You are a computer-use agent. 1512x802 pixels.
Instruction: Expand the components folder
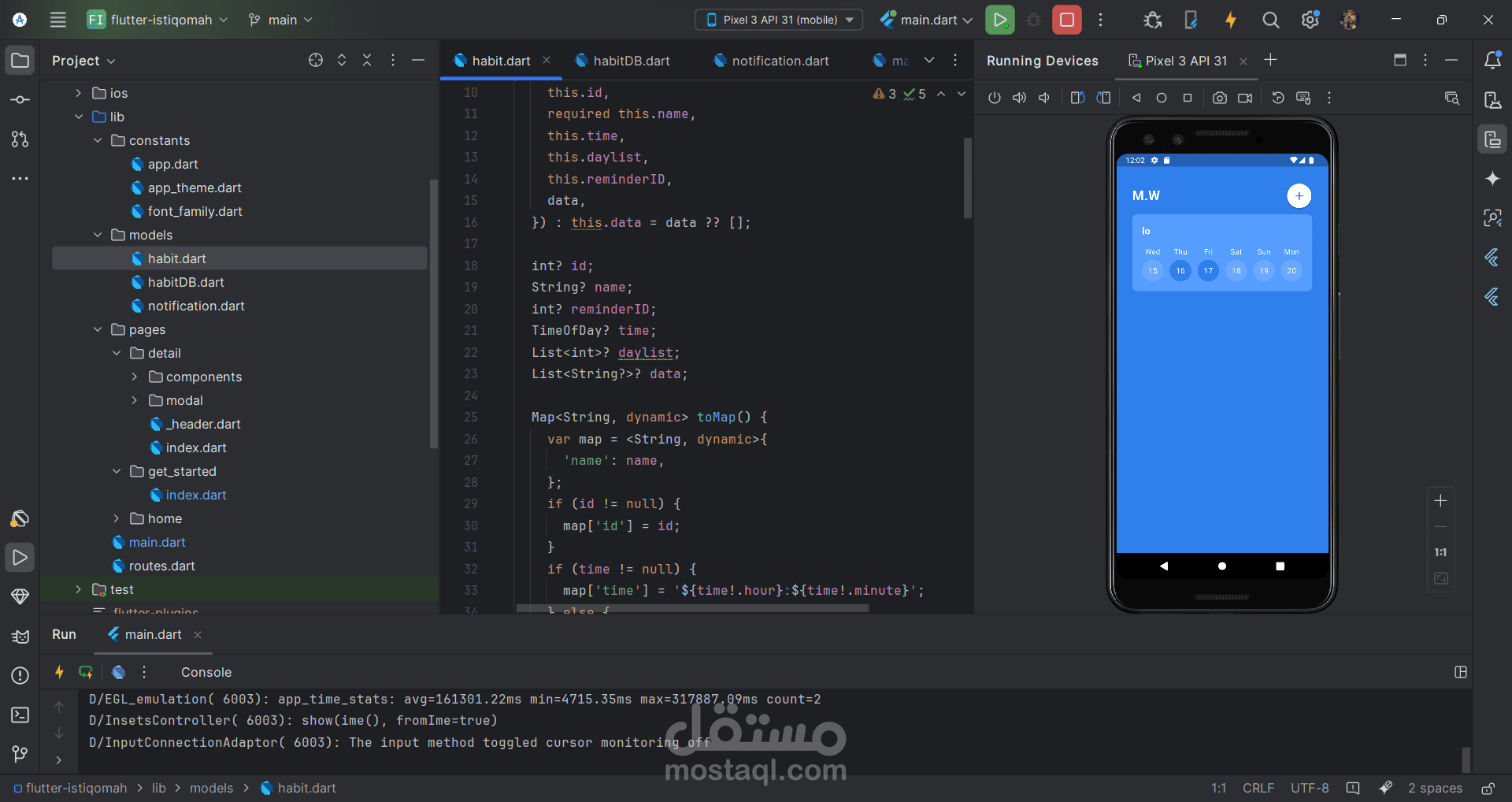[x=135, y=377]
